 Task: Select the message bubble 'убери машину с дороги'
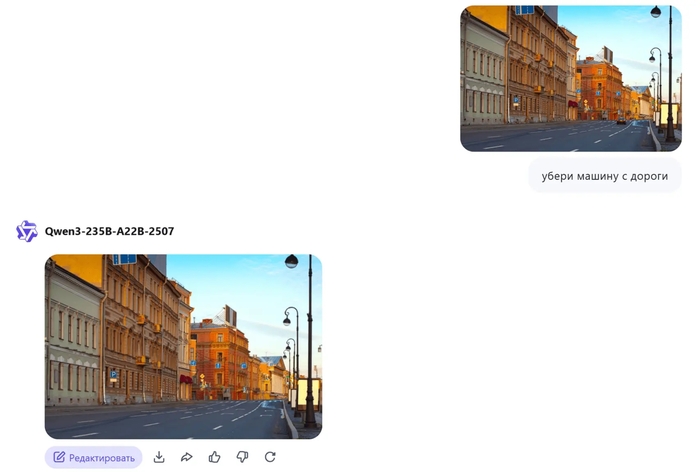(604, 176)
